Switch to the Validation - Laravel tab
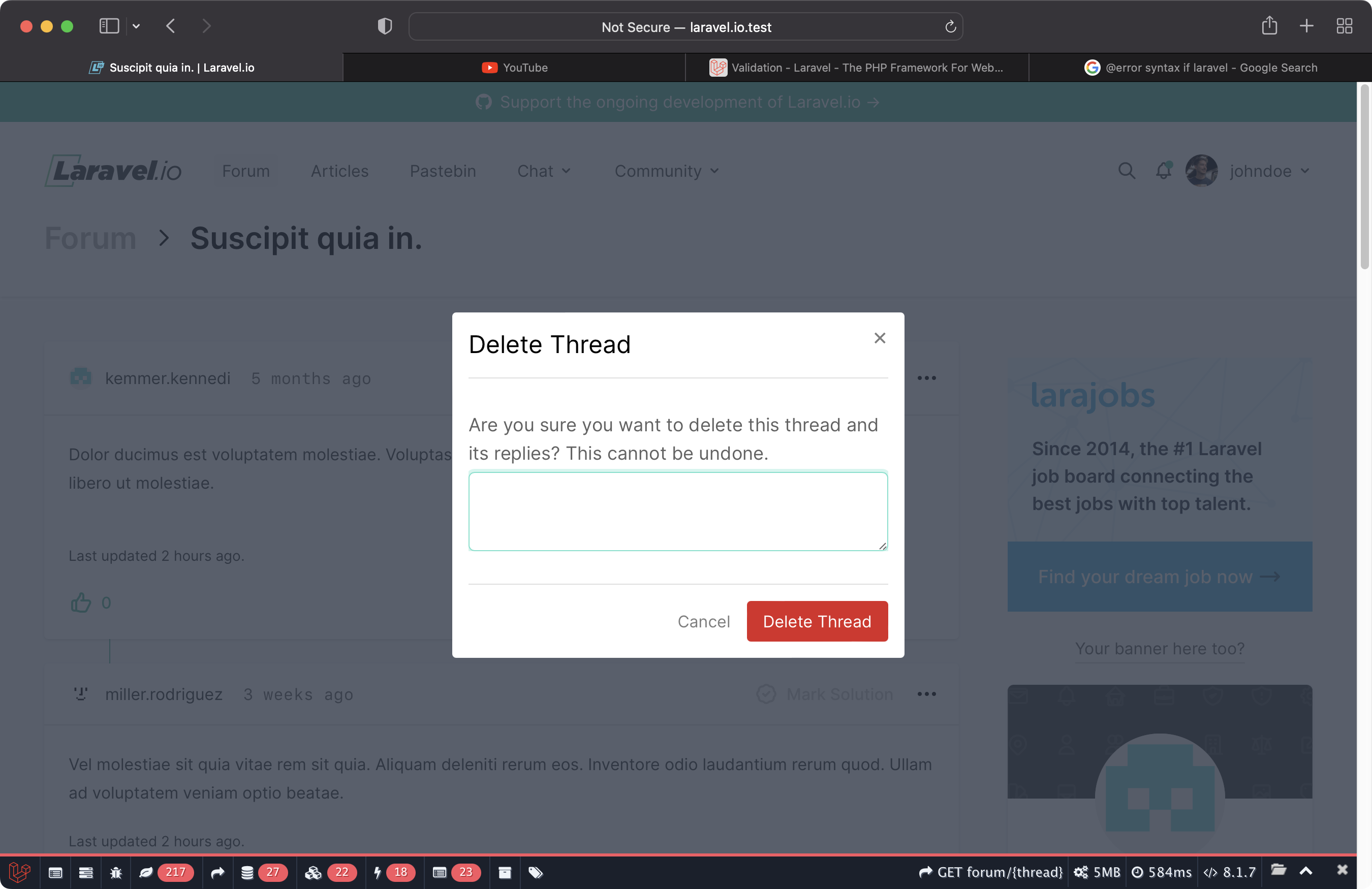This screenshot has width=1372, height=889. [857, 68]
